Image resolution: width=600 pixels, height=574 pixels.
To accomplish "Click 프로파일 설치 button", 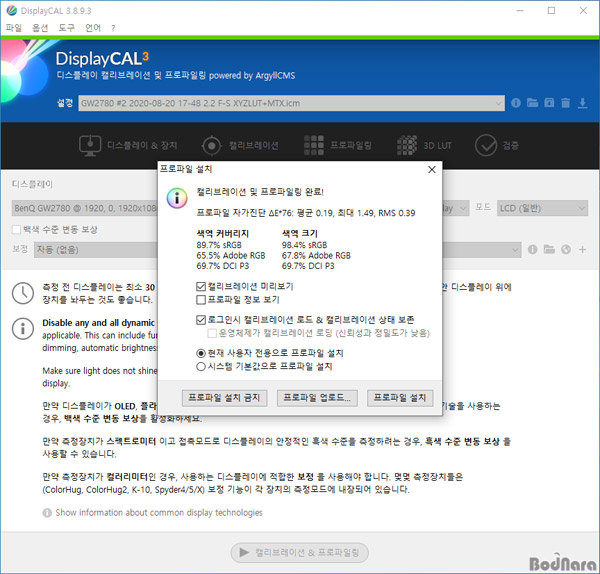I will click(x=400, y=398).
